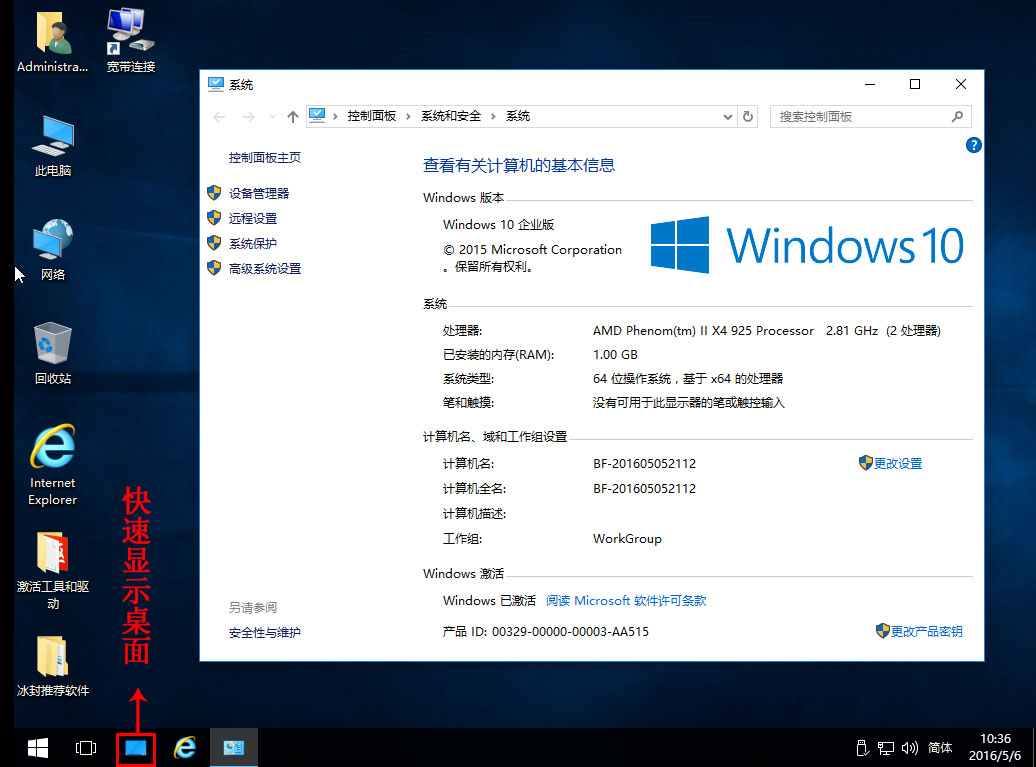Viewport: 1036px width, 767px height.
Task: Expand the address bar history dropdown
Action: click(x=727, y=117)
